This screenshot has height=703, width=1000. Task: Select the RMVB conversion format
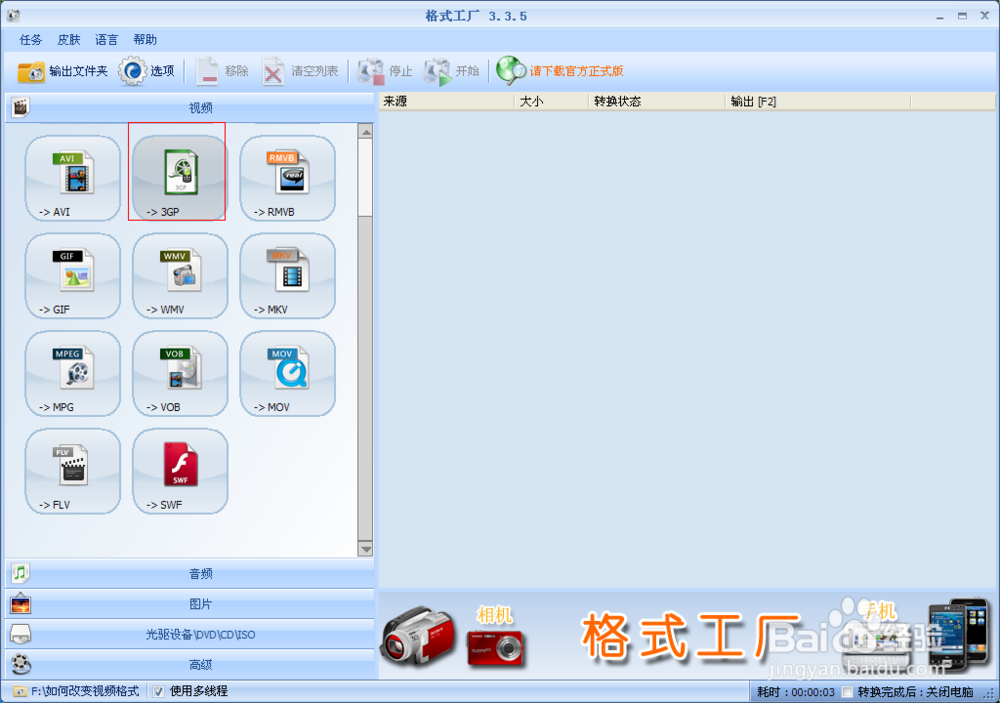[x=287, y=180]
